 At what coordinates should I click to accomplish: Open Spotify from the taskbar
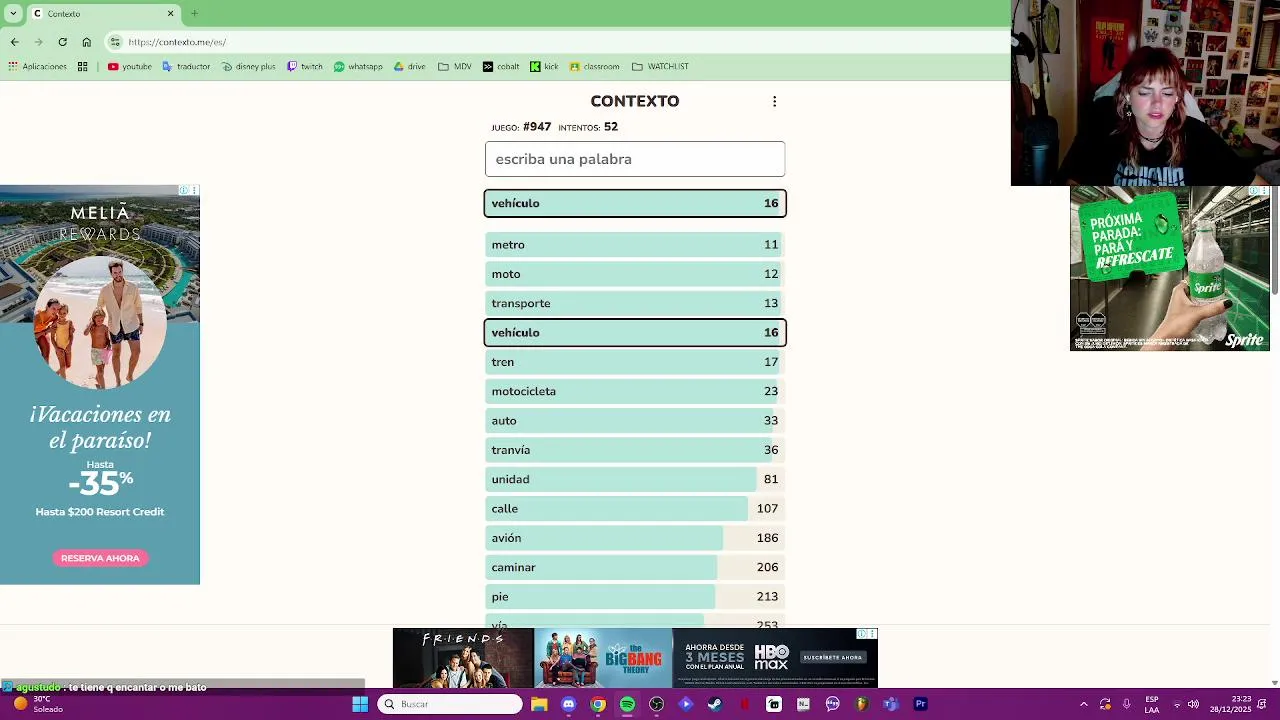coord(627,704)
